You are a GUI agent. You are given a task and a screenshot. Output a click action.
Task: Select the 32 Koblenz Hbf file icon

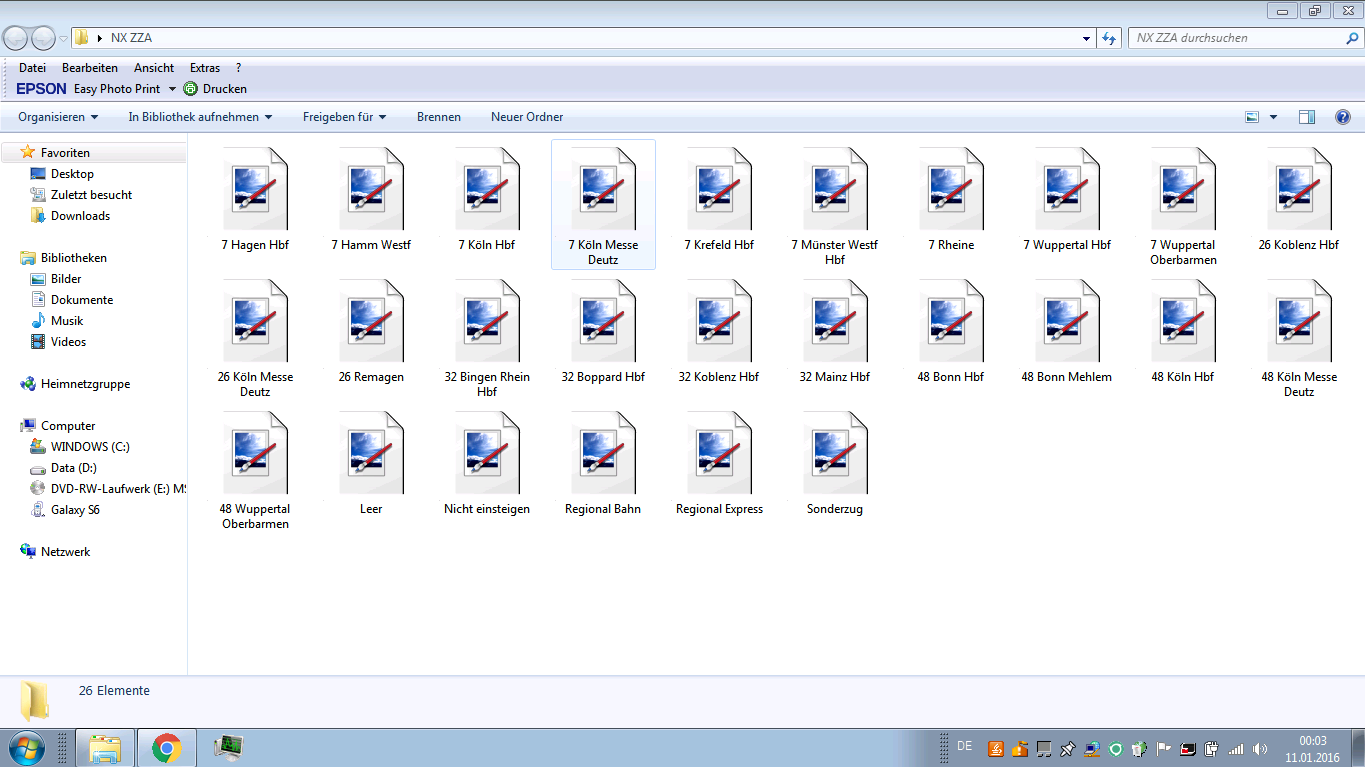[x=719, y=321]
